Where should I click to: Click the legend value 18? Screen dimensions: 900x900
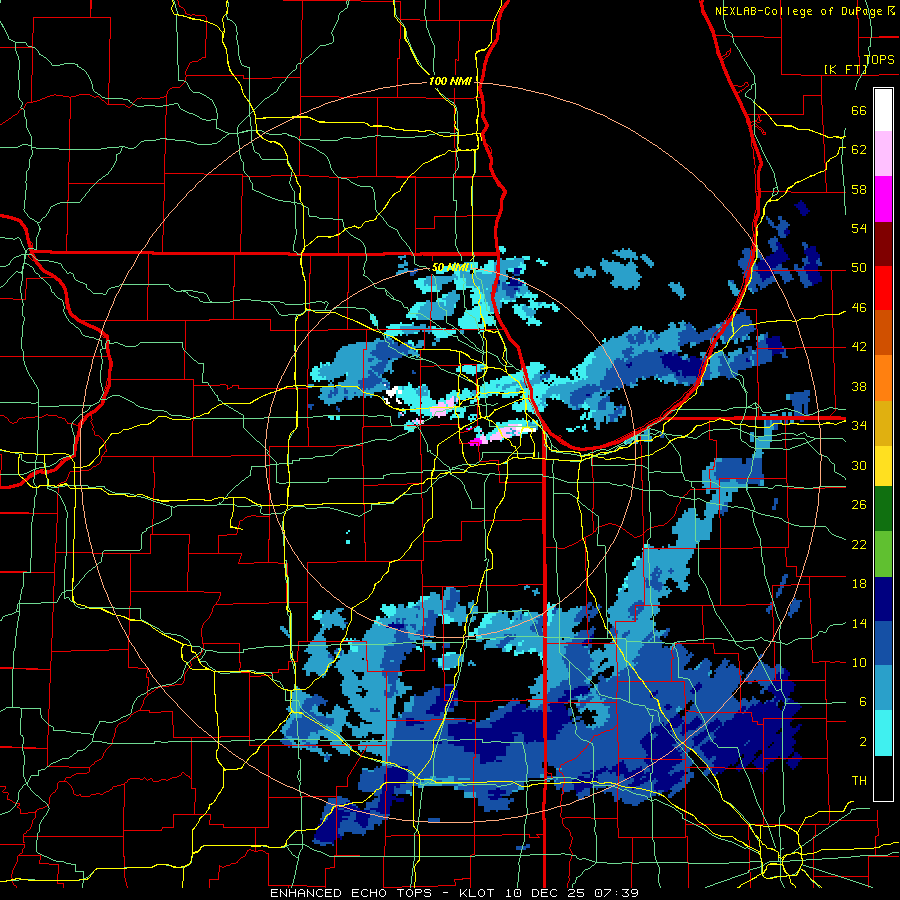click(x=859, y=584)
